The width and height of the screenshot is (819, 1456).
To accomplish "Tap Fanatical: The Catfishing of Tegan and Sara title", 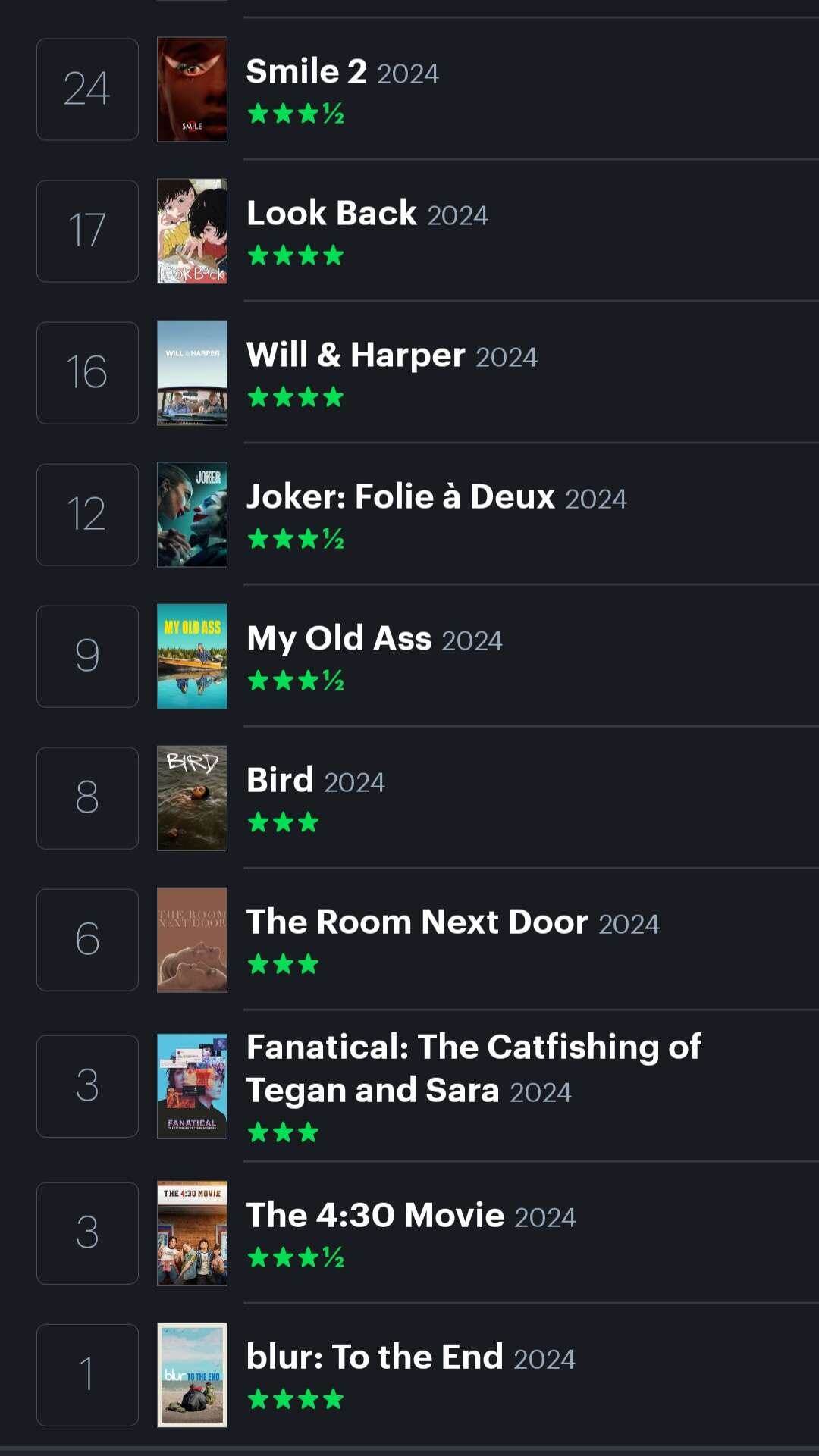I will (473, 1068).
